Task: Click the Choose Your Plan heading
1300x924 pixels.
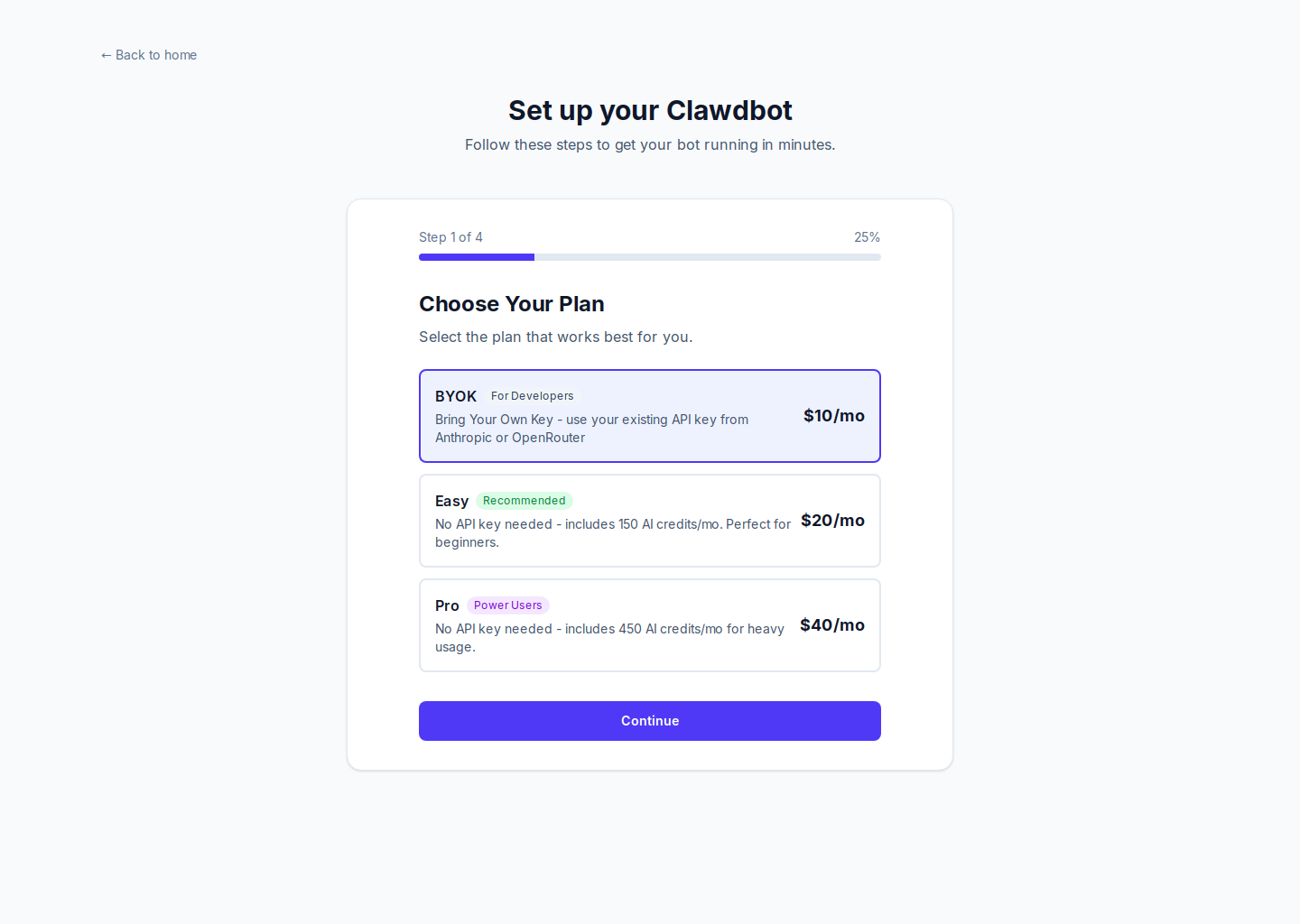Action: (511, 303)
